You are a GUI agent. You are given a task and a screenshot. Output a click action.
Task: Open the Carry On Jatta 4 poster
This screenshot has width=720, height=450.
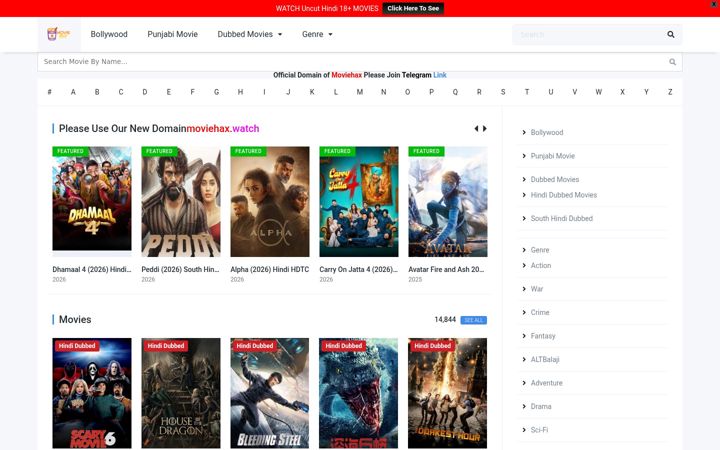[359, 201]
